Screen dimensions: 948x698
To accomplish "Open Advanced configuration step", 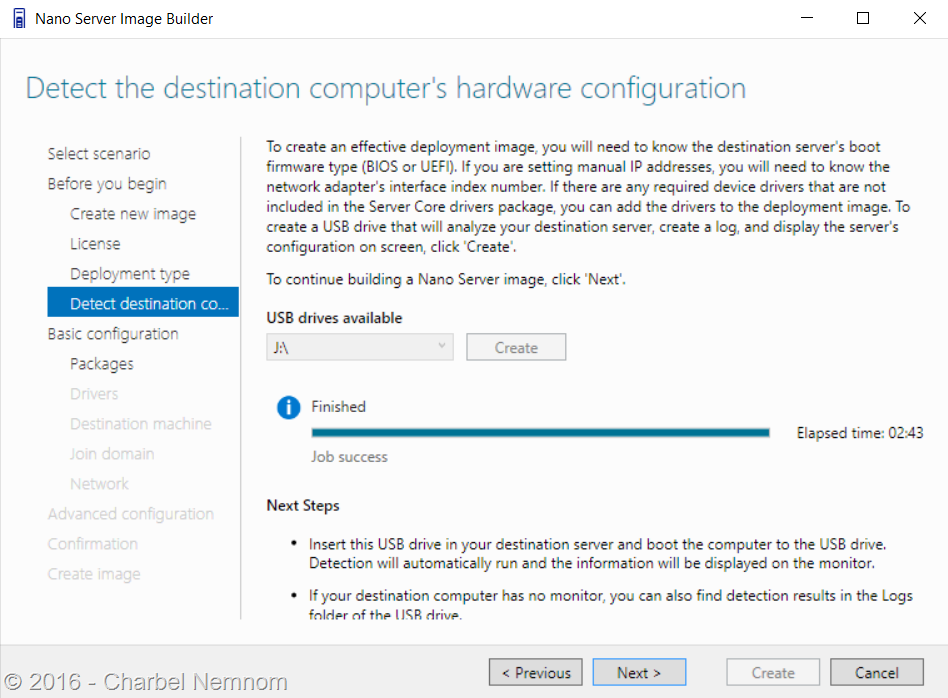I will [x=131, y=514].
